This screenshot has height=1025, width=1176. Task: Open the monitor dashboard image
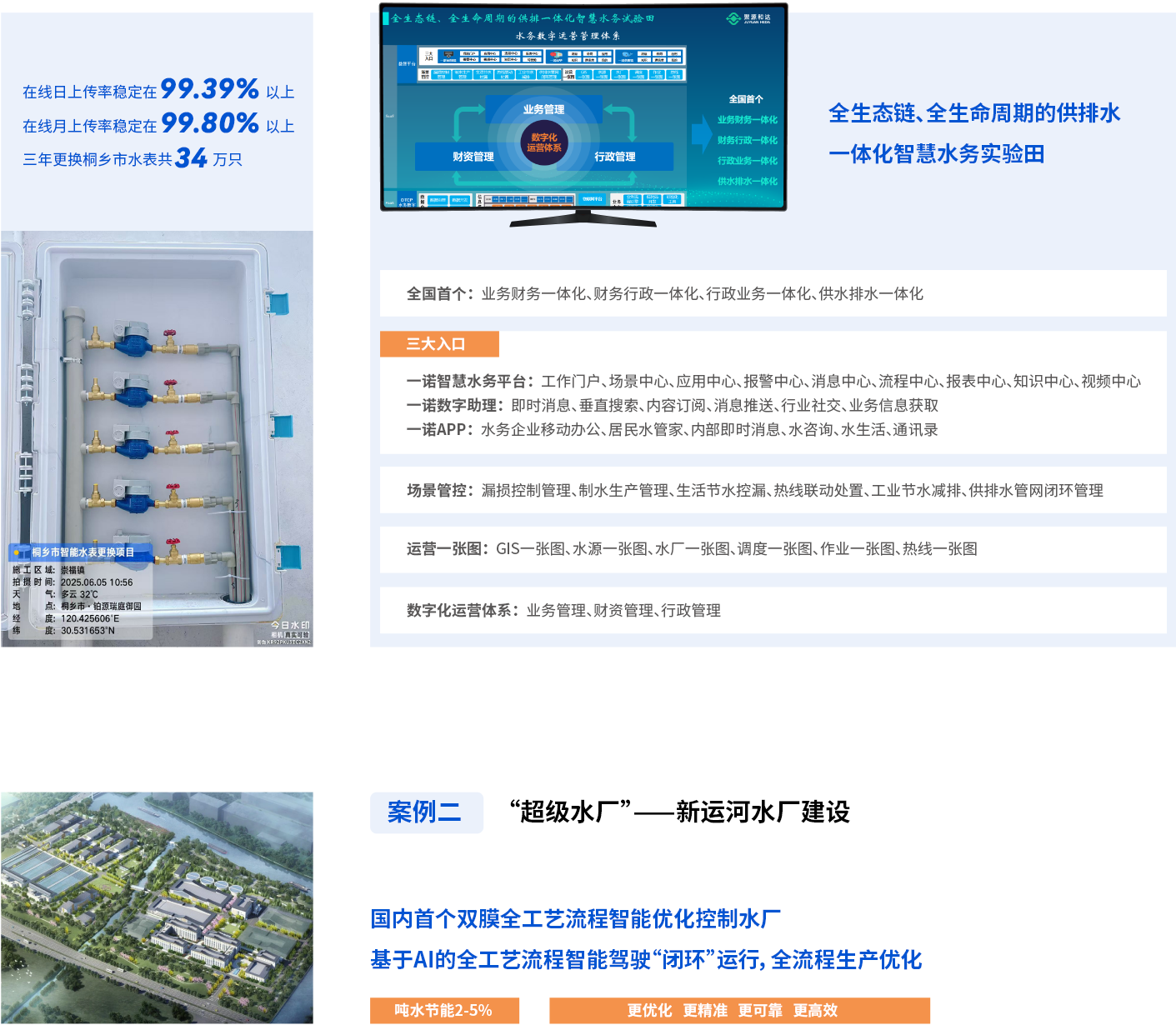[583, 114]
